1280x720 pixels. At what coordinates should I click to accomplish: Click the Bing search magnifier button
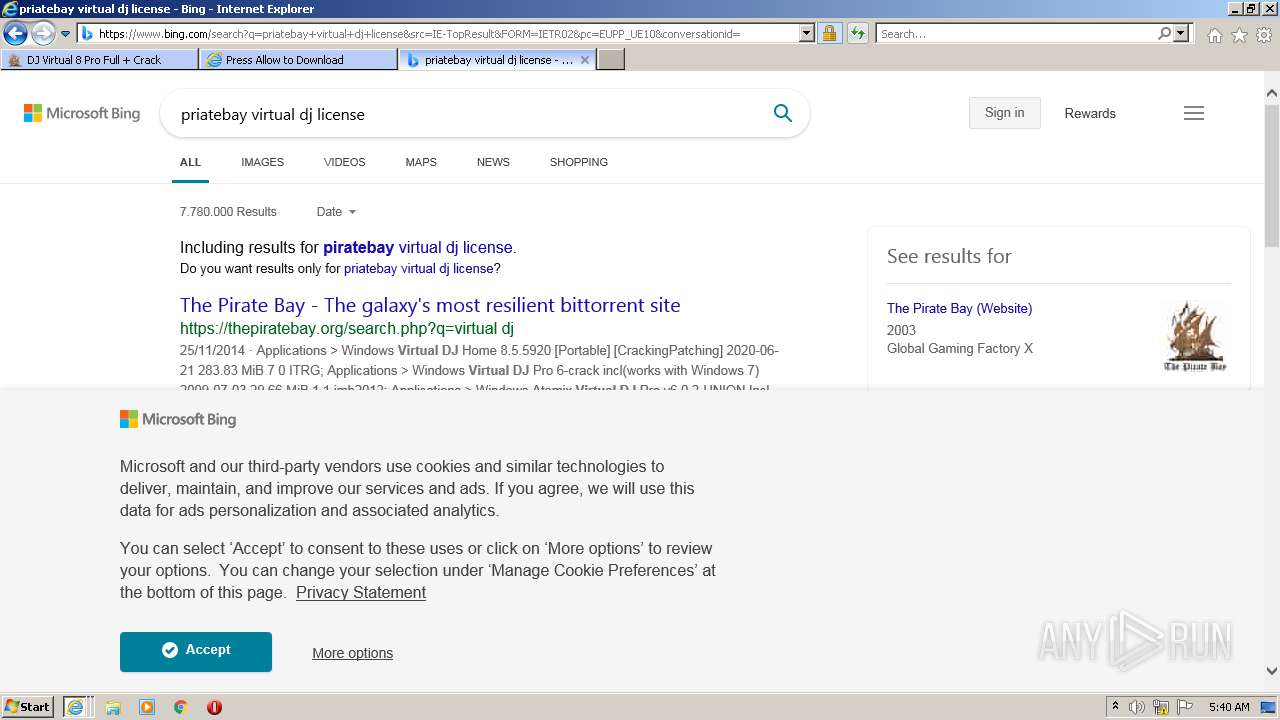783,113
